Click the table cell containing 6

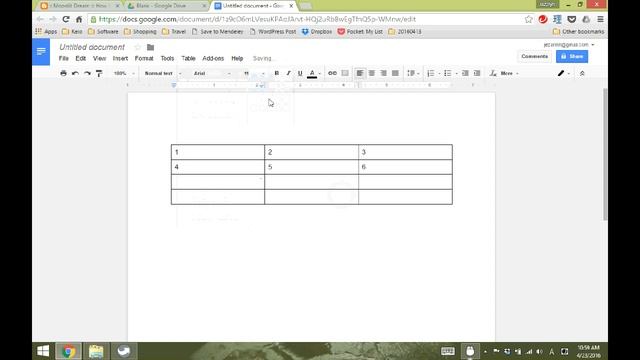[405, 167]
